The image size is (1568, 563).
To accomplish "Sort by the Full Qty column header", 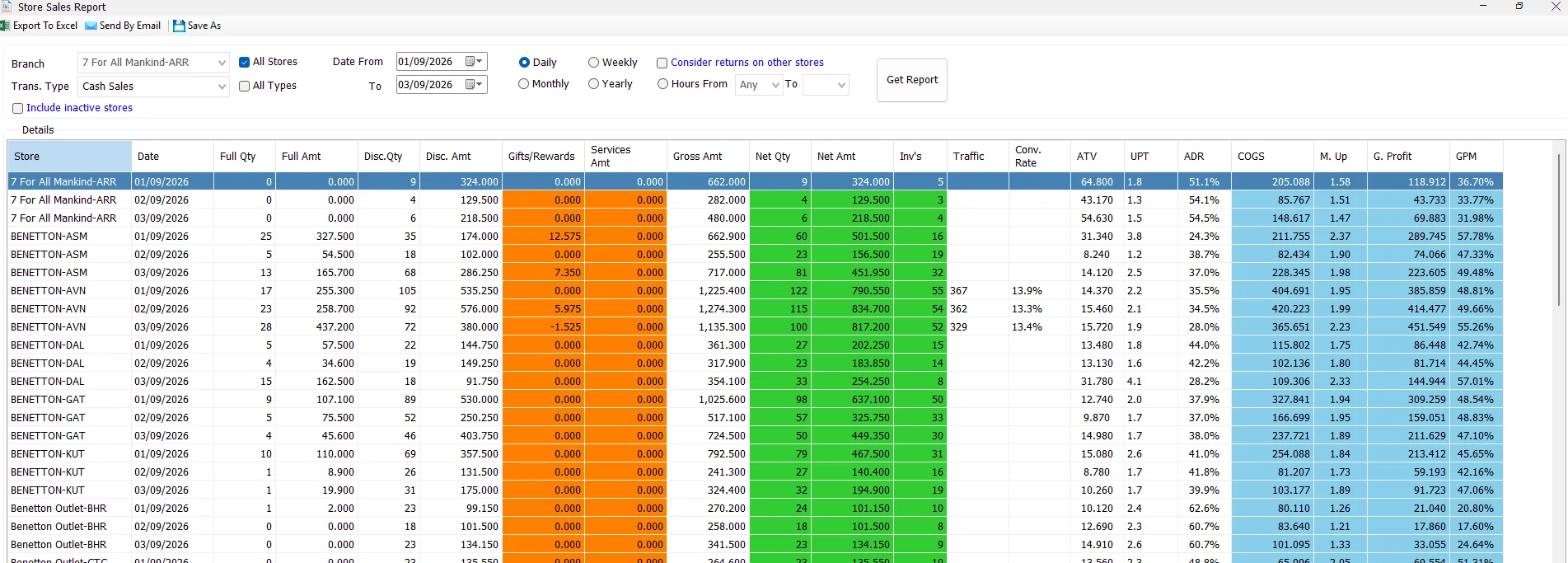I will pyautogui.click(x=245, y=157).
